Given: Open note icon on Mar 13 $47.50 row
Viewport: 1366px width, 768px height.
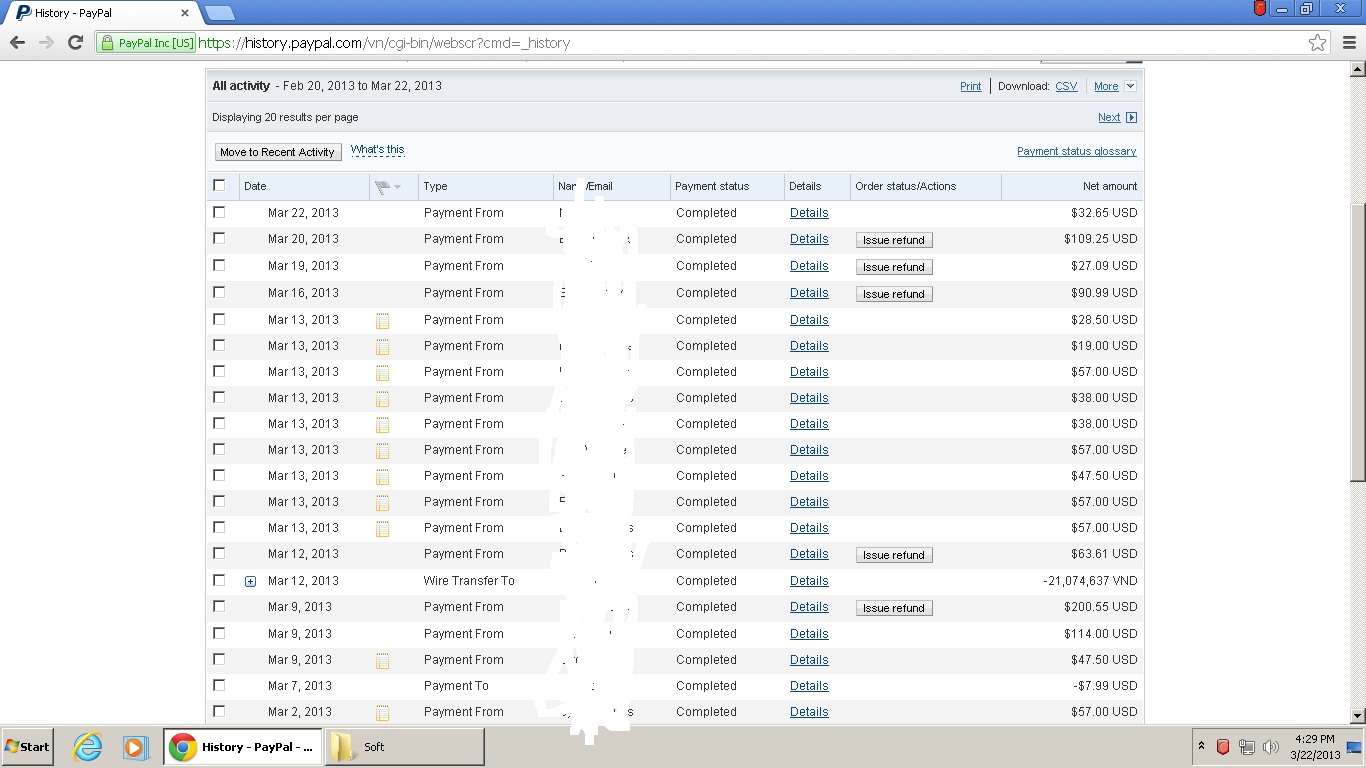Looking at the screenshot, I should click(x=382, y=477).
